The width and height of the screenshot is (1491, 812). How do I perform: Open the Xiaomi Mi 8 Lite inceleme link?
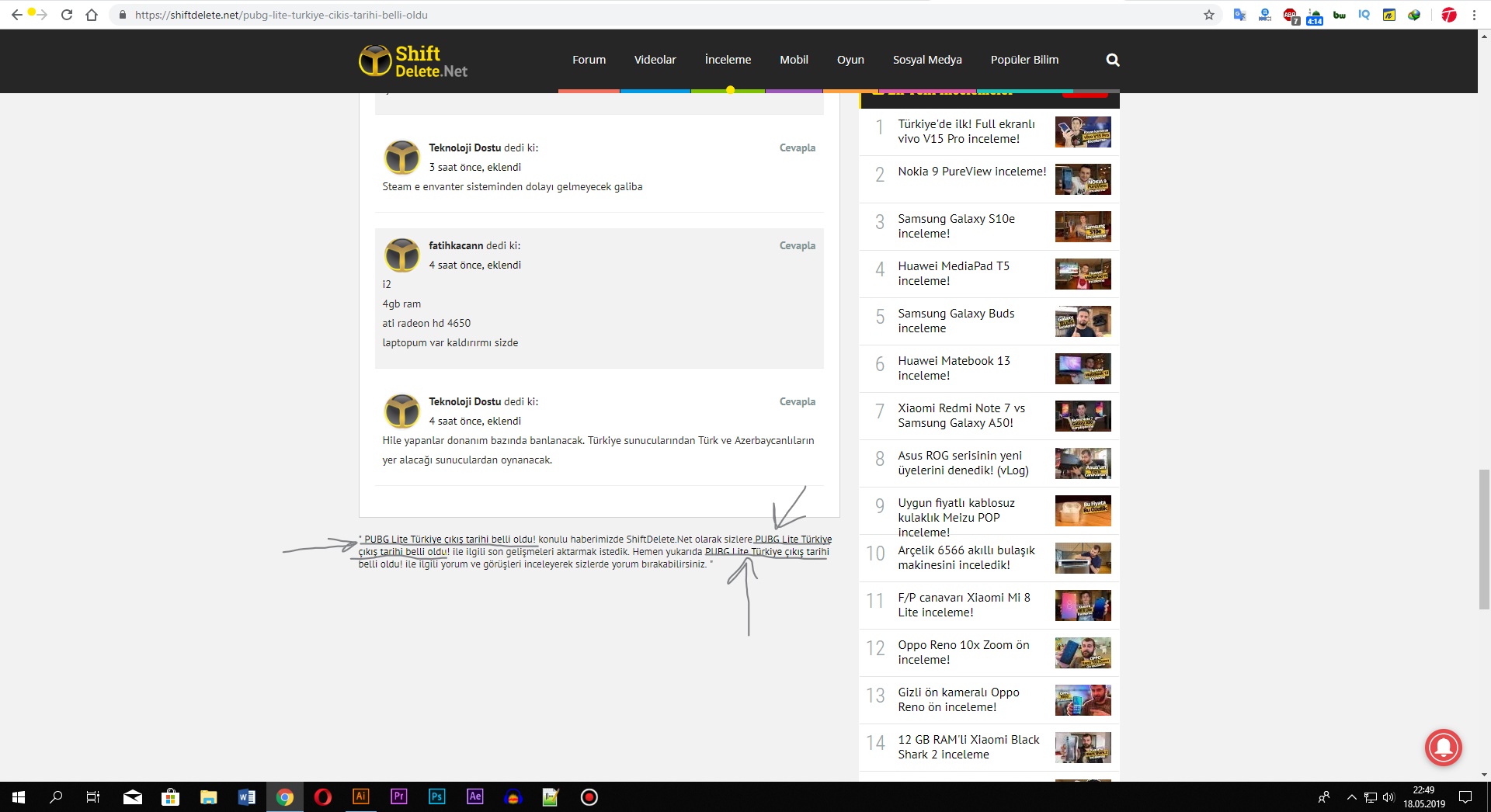pos(964,605)
